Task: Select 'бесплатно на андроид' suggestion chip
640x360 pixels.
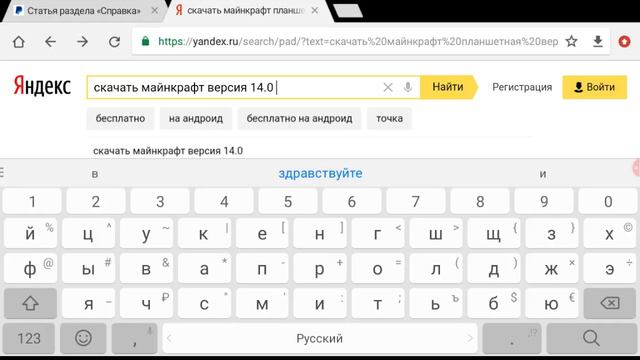Action: (300, 118)
